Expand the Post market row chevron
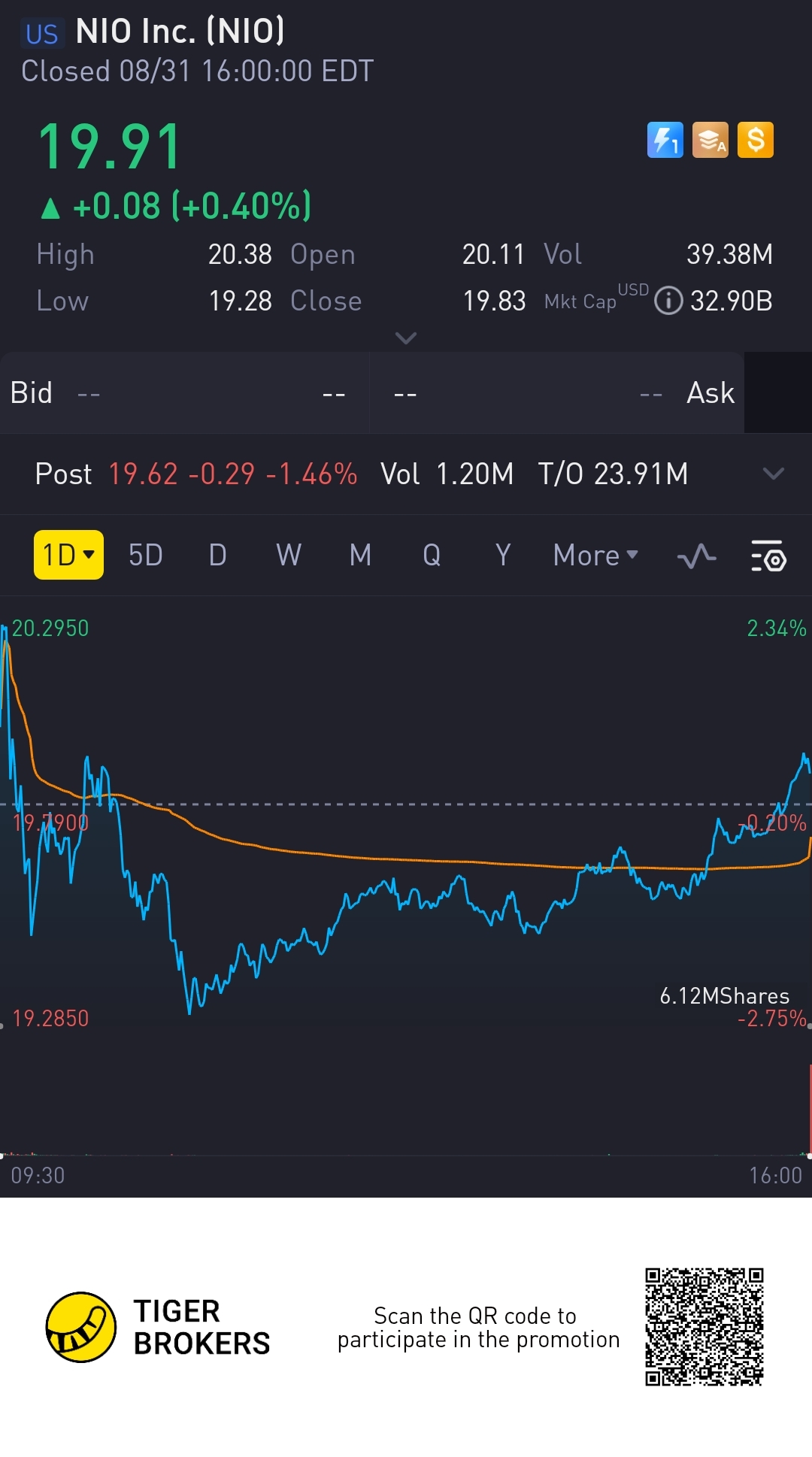This screenshot has width=812, height=1457. [773, 474]
